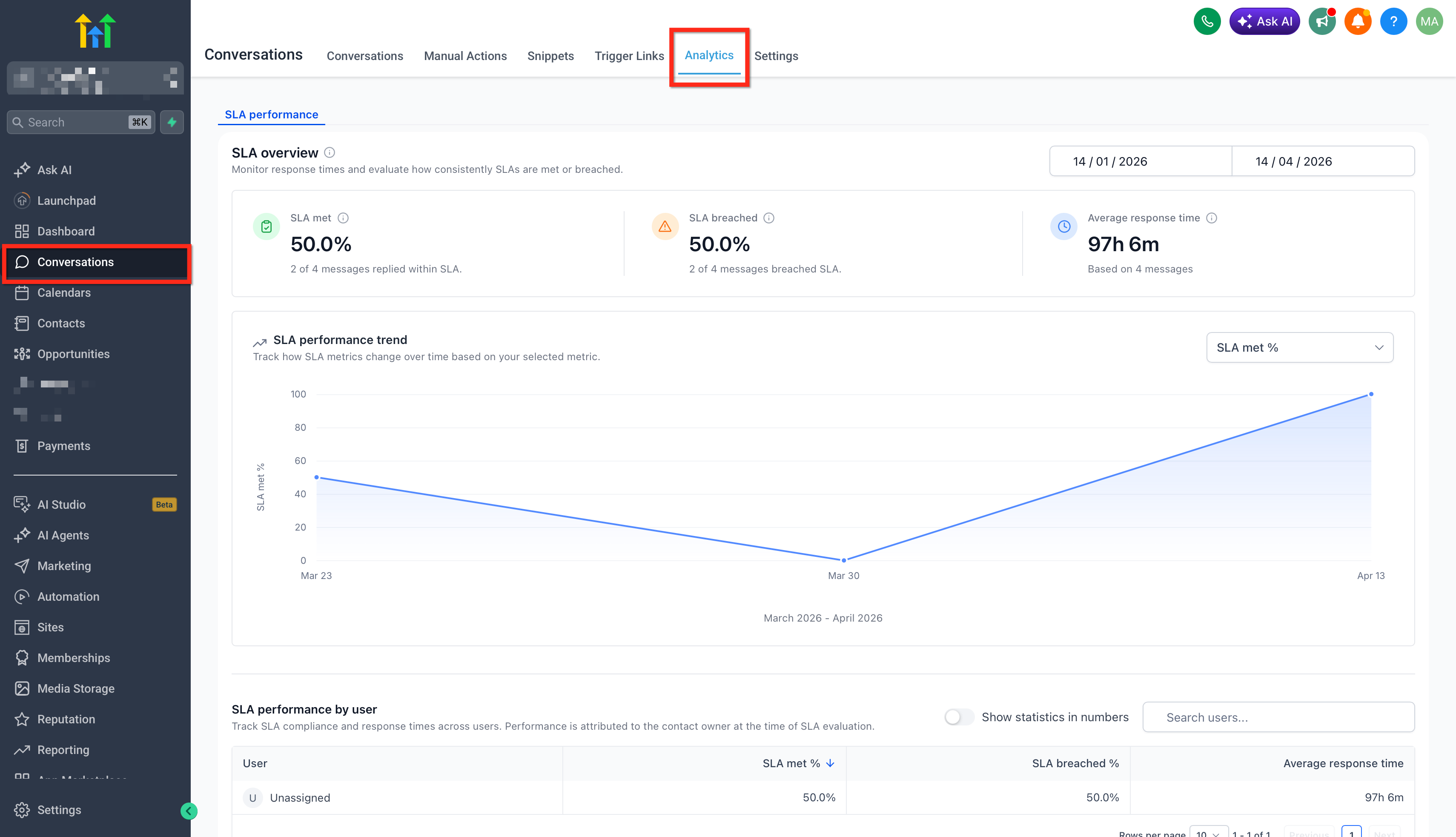Enable Show statistics in numbers toggle

(x=959, y=717)
